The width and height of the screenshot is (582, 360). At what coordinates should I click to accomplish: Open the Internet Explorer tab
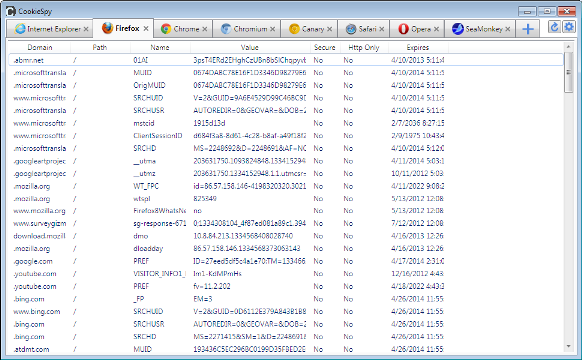50,29
